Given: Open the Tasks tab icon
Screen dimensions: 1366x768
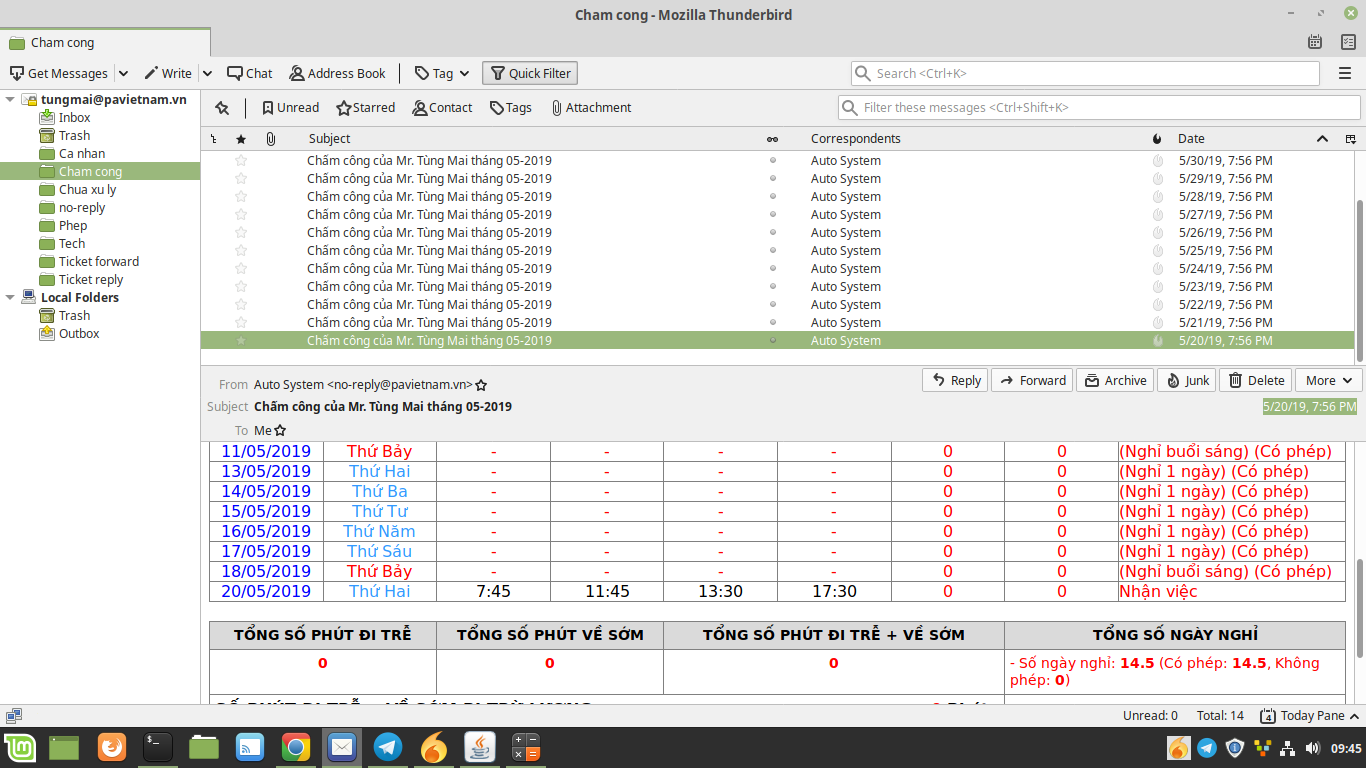Looking at the screenshot, I should (x=1348, y=42).
